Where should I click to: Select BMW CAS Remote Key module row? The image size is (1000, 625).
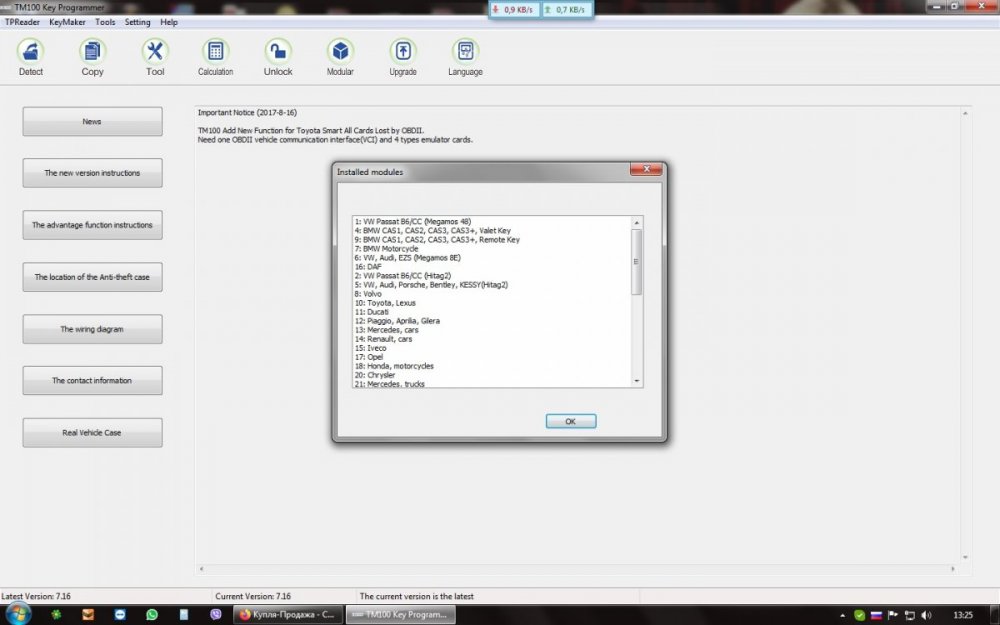(437, 240)
